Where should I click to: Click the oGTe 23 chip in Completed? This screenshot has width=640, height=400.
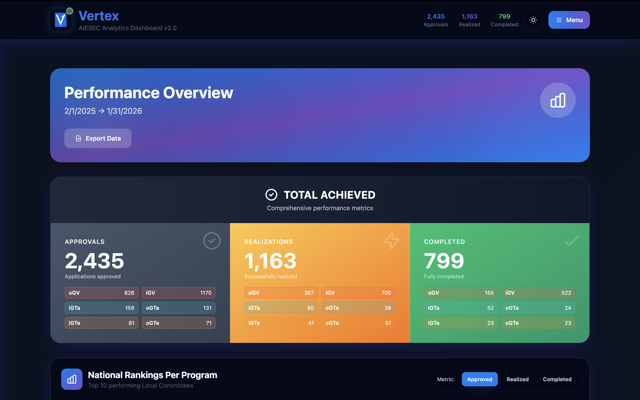538,323
